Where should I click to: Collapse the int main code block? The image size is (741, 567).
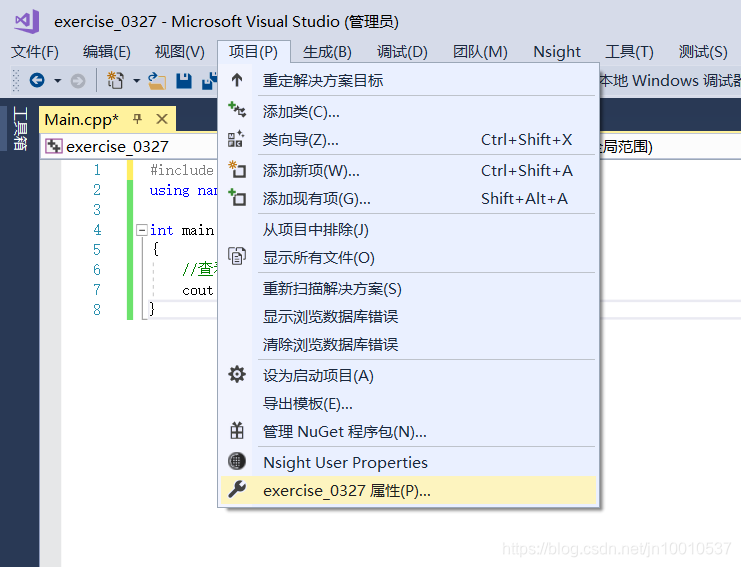point(141,230)
